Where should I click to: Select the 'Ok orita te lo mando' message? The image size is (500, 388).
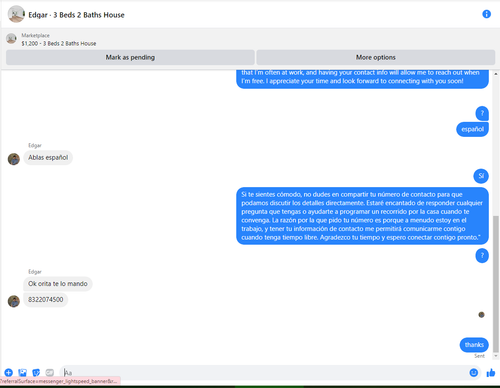[58, 284]
